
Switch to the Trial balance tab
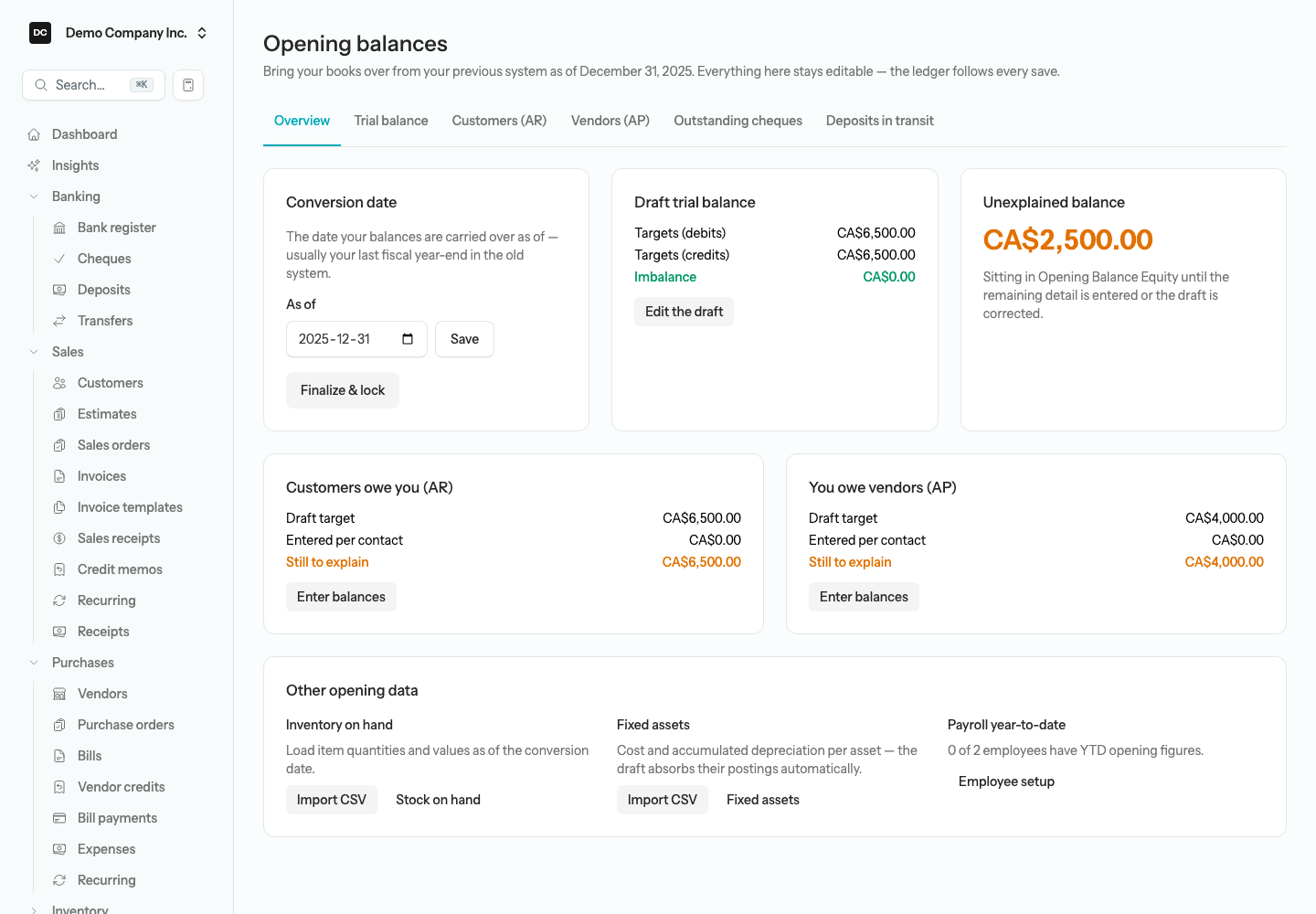click(391, 121)
